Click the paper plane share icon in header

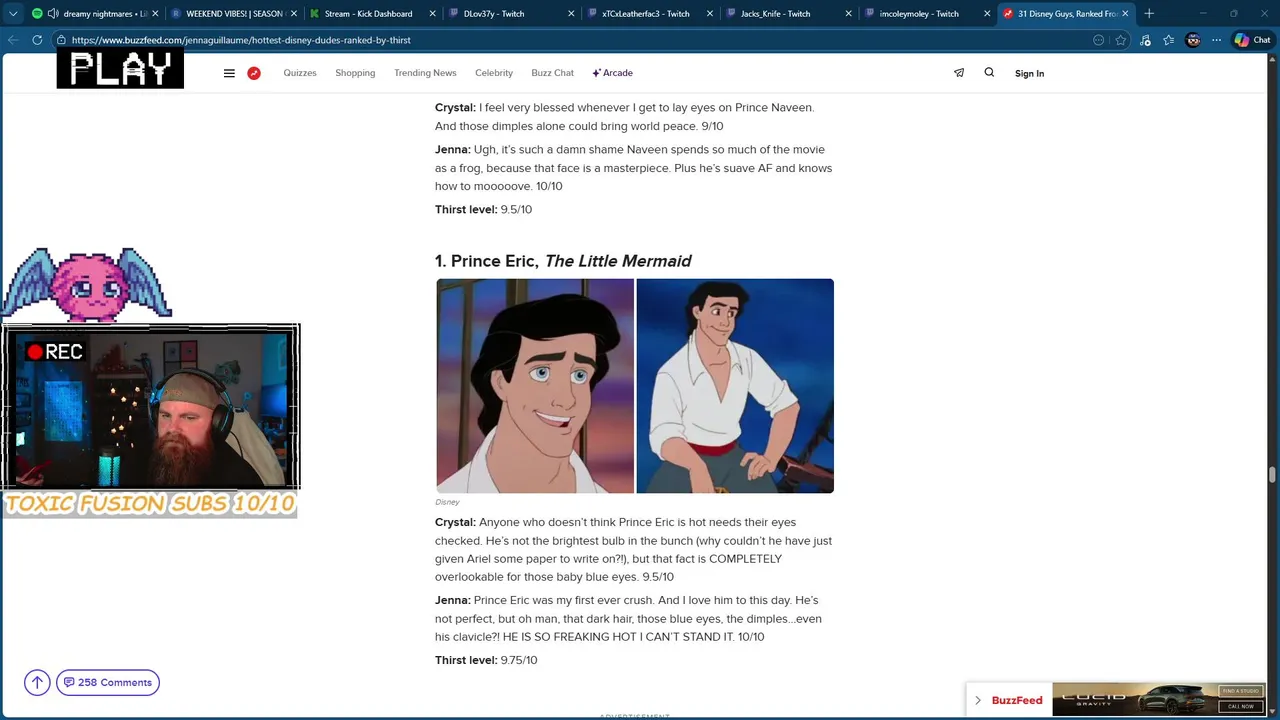coord(959,72)
